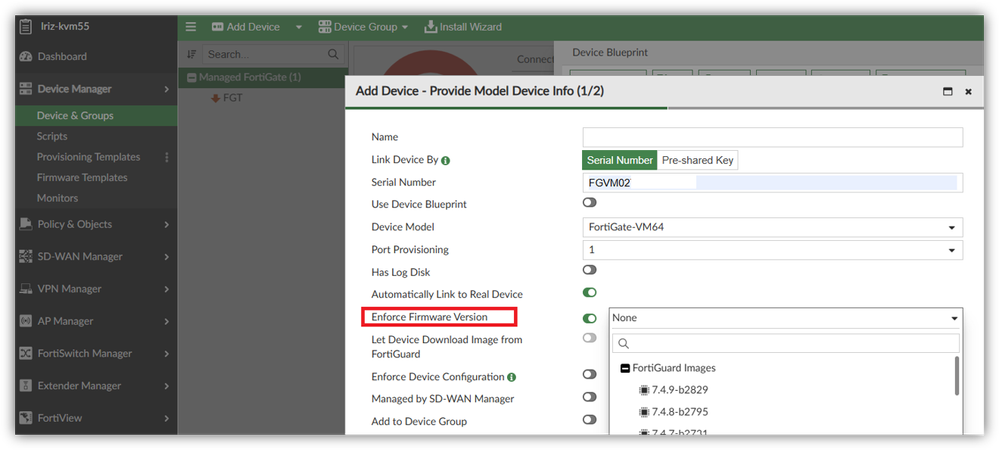Open the Install Wizard
Image resolution: width=999 pixels, height=450 pixels.
pyautogui.click(x=463, y=27)
